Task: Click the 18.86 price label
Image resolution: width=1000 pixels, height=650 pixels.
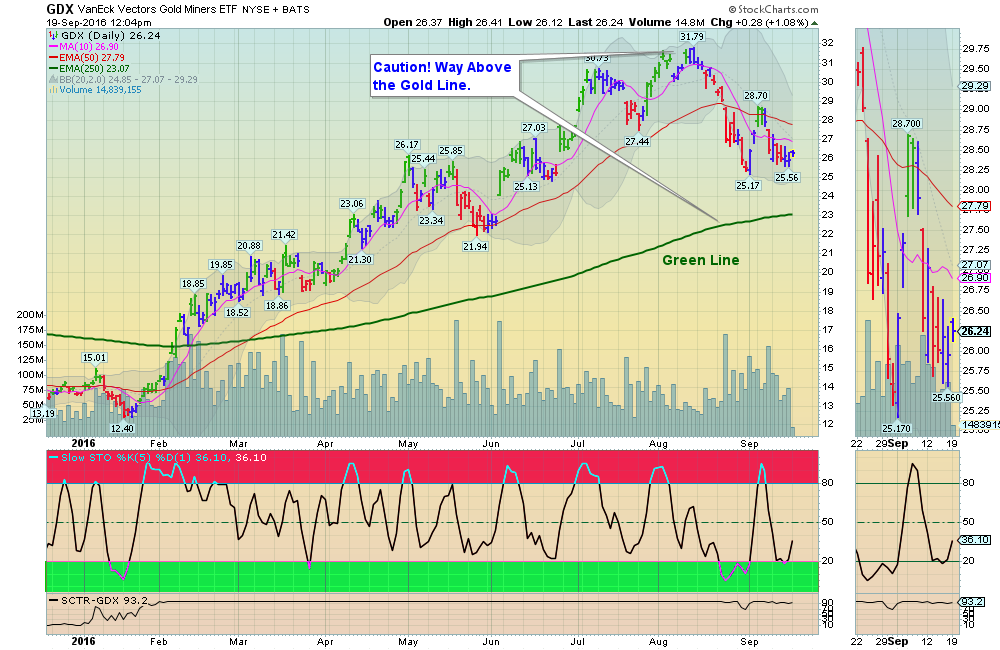Action: tap(277, 306)
